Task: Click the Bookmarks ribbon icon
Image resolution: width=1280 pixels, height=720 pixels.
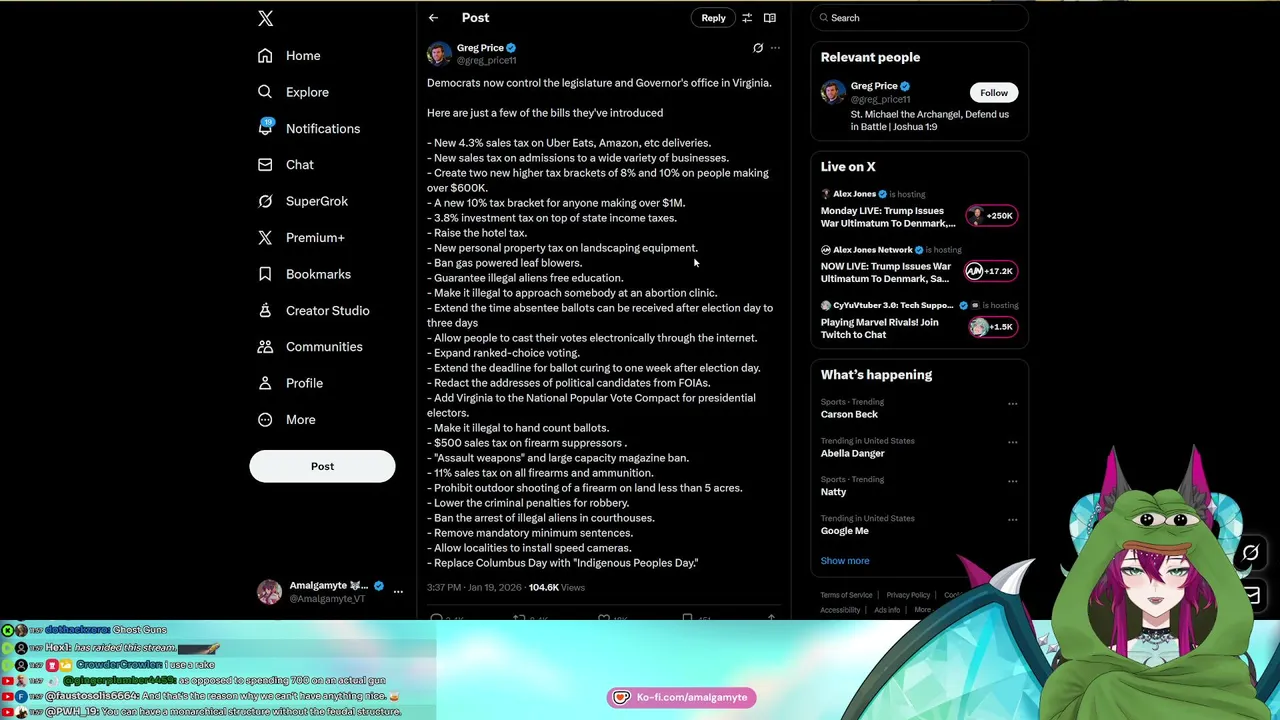Action: click(265, 274)
